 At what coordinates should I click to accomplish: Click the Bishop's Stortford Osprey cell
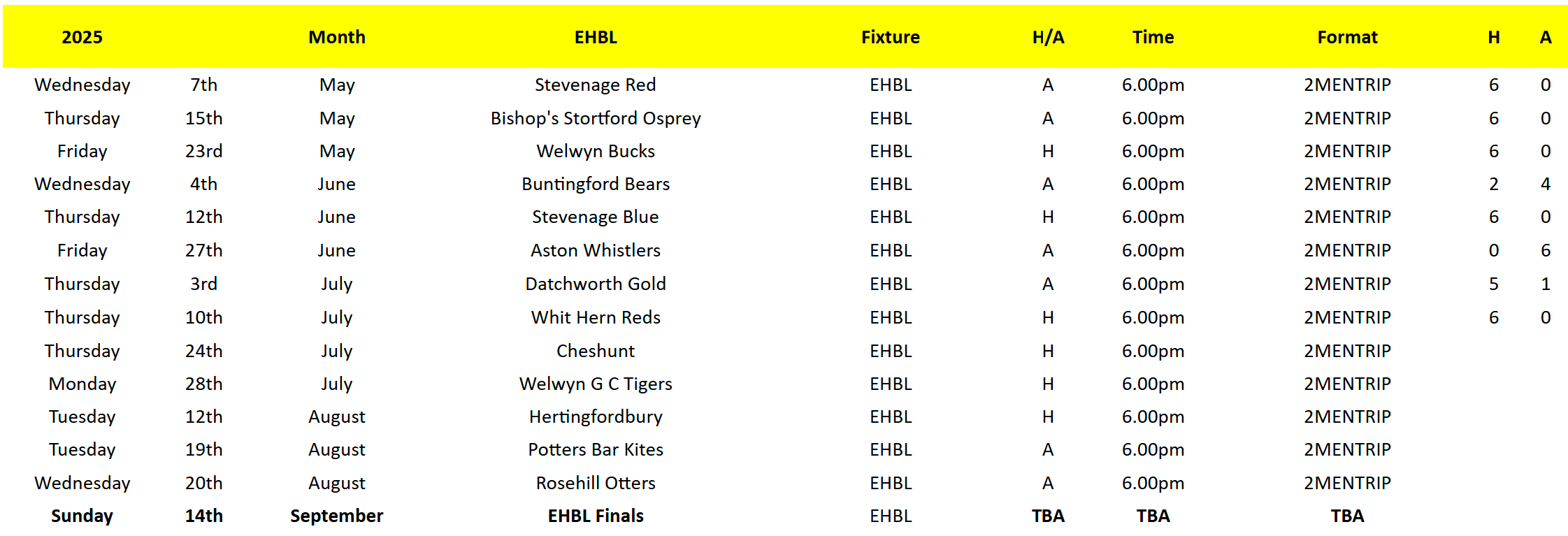tap(596, 118)
